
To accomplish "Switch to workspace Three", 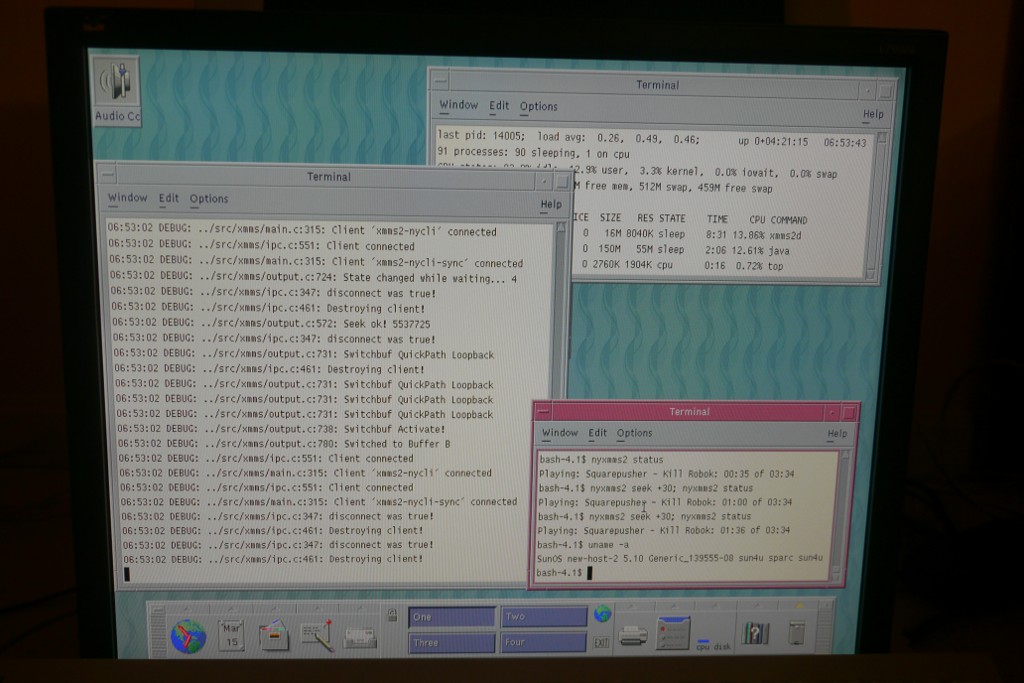I will pos(451,643).
